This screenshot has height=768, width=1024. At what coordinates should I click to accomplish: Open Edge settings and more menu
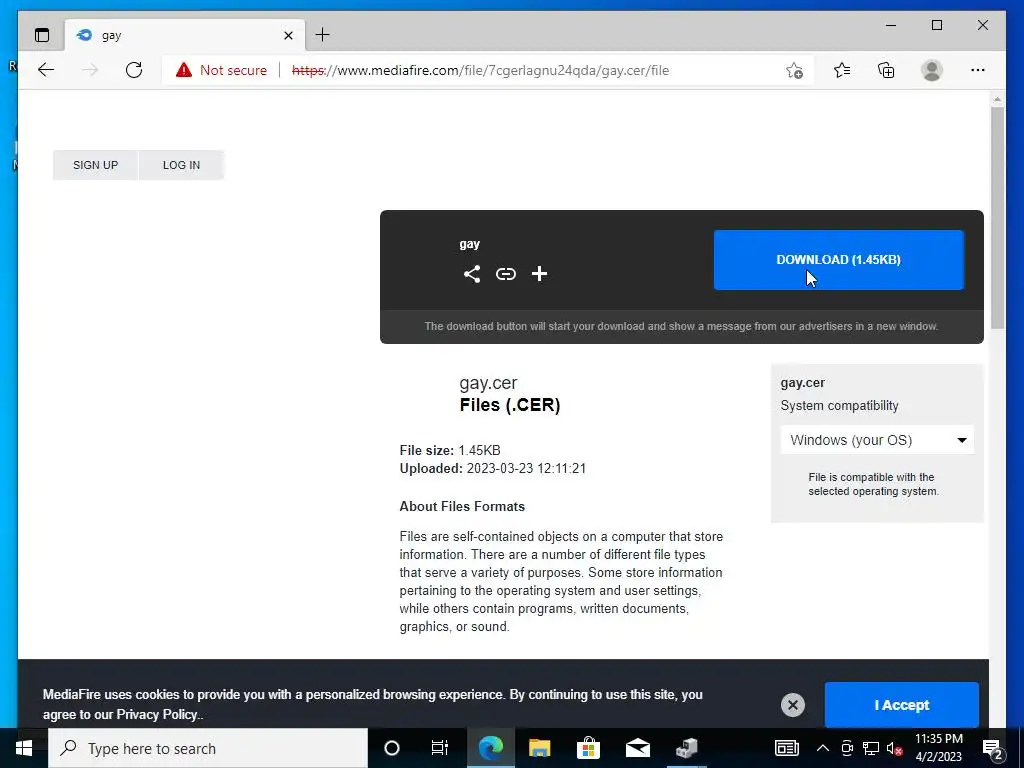(978, 70)
